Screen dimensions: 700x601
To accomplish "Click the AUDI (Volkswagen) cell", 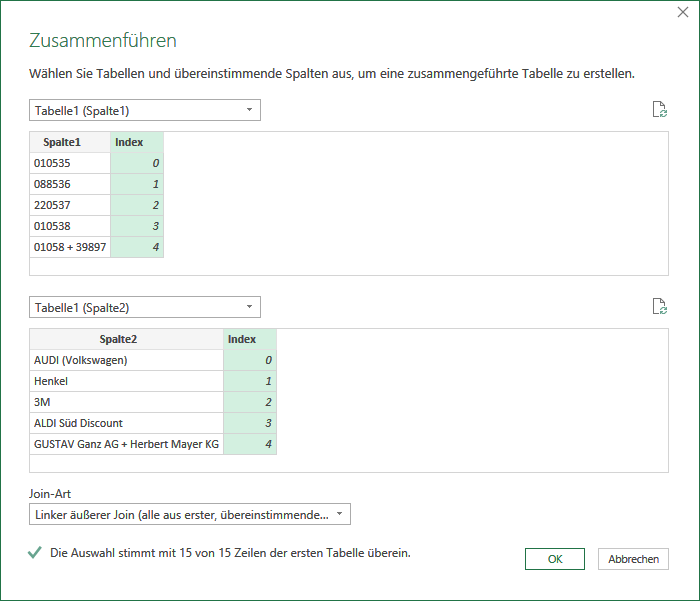I will tap(126, 360).
